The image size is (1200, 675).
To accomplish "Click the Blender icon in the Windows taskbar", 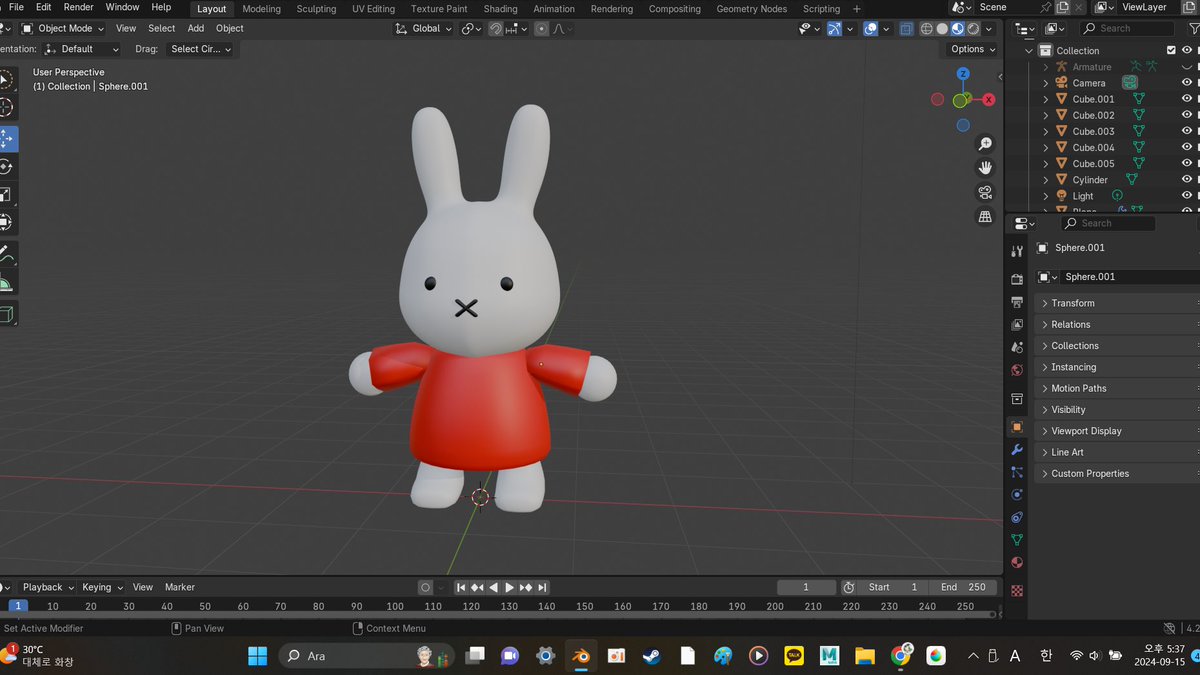I will 580,656.
